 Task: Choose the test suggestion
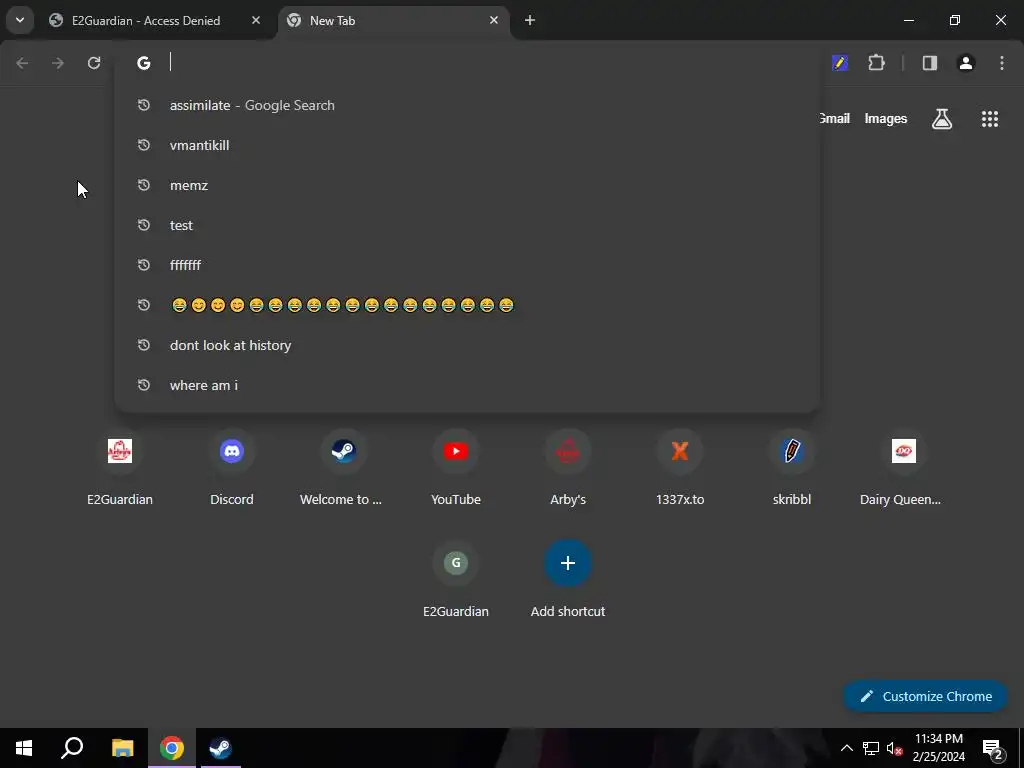tap(467, 225)
